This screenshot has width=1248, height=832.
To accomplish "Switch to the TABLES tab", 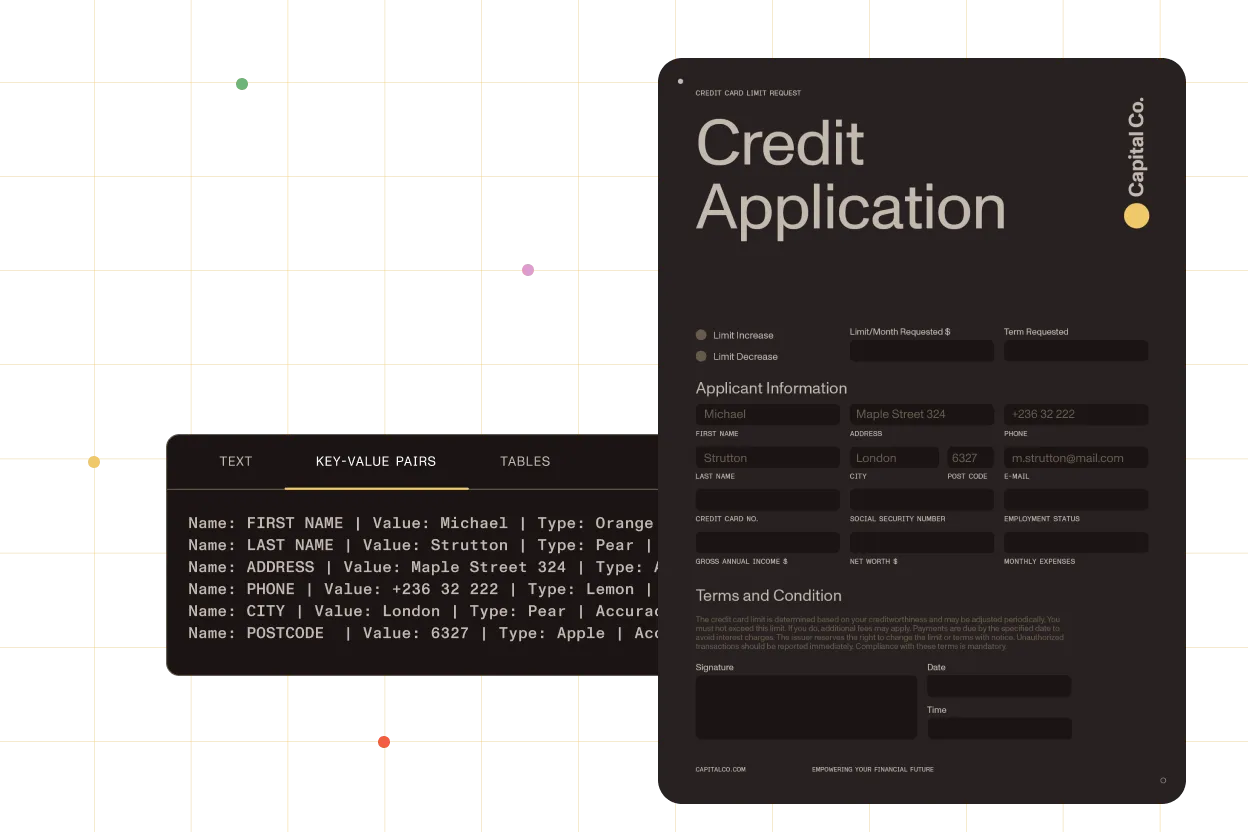I will point(525,461).
